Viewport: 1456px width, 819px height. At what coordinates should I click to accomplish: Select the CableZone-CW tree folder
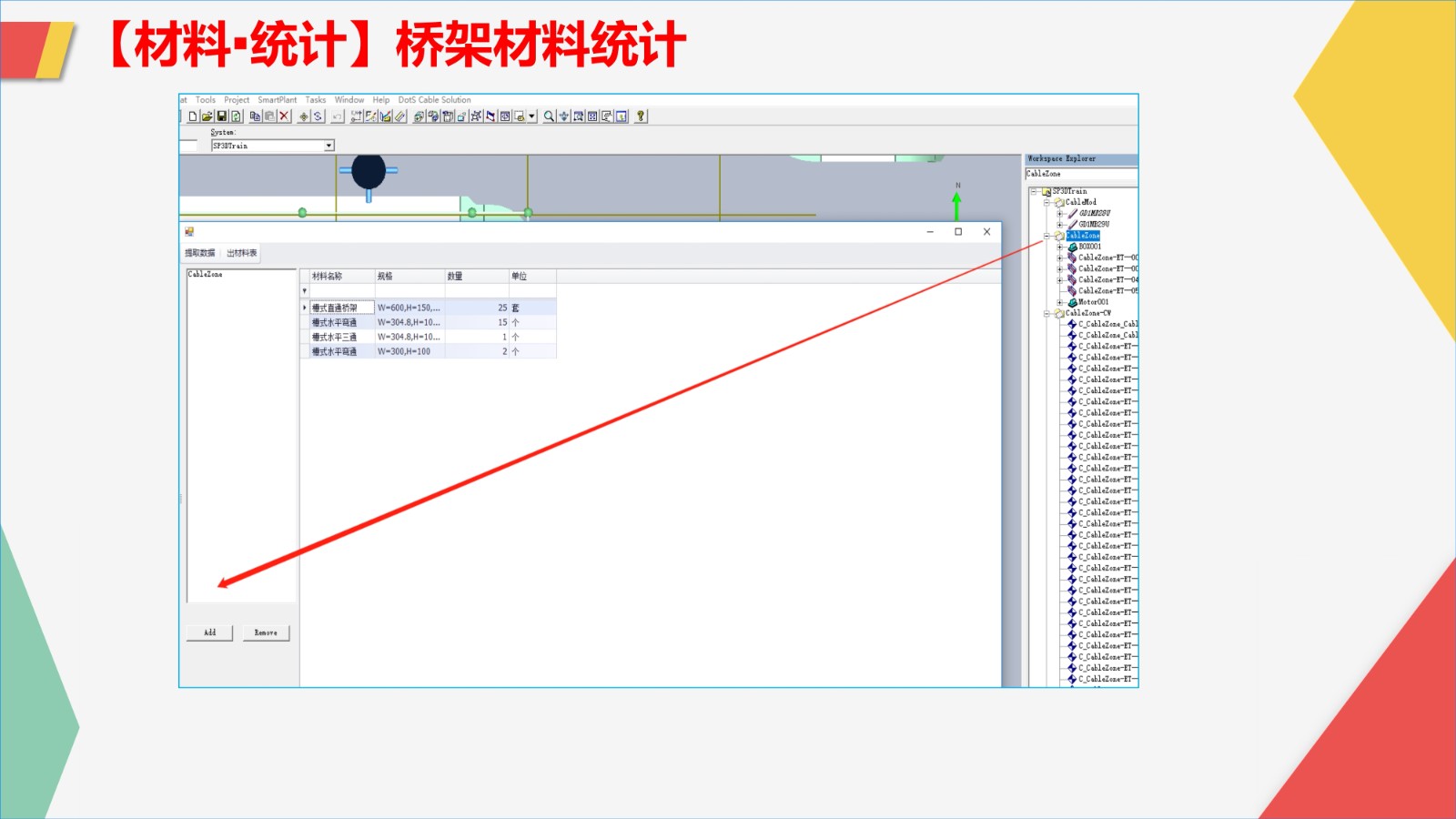pyautogui.click(x=1087, y=313)
